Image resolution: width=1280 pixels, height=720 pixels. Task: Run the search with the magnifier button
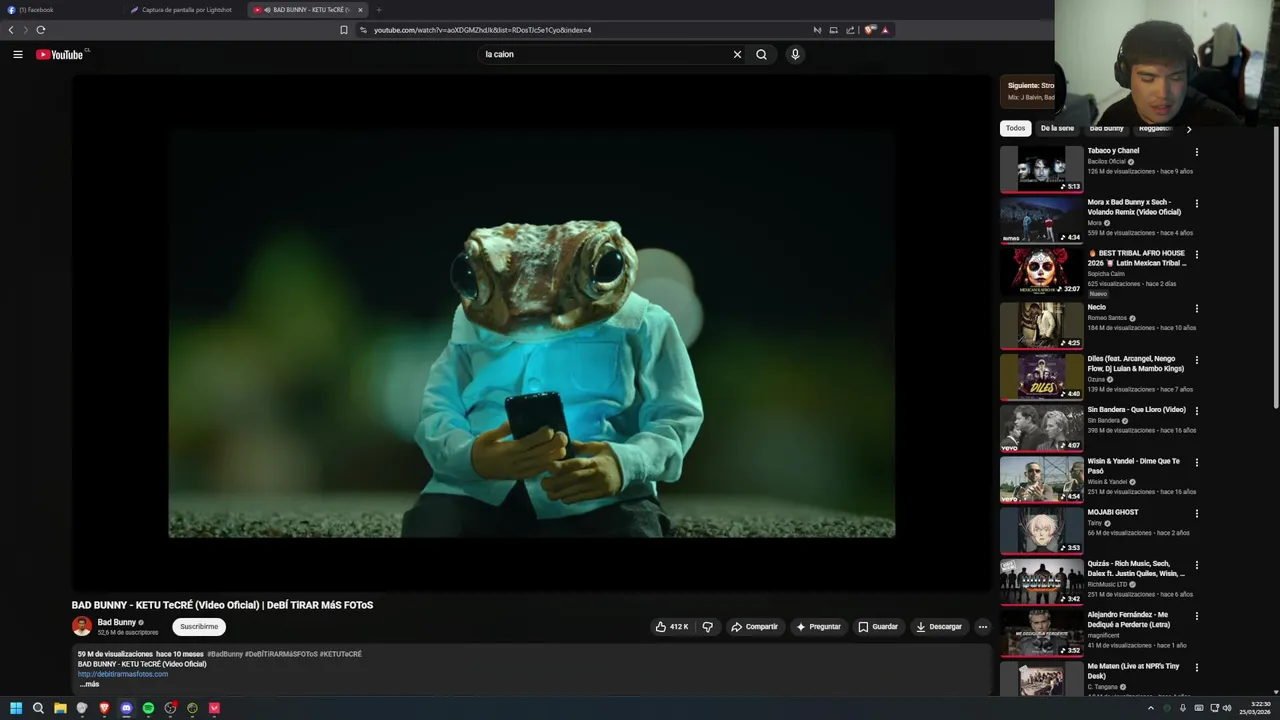pyautogui.click(x=761, y=54)
